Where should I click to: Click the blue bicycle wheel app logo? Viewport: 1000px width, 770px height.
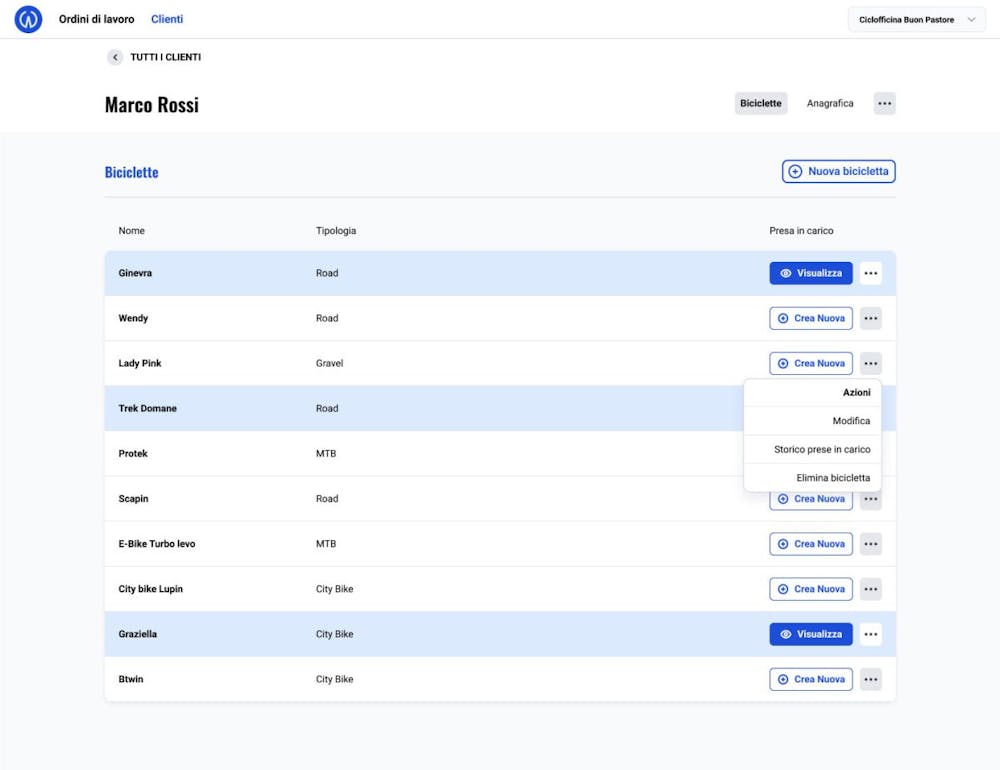[x=28, y=19]
